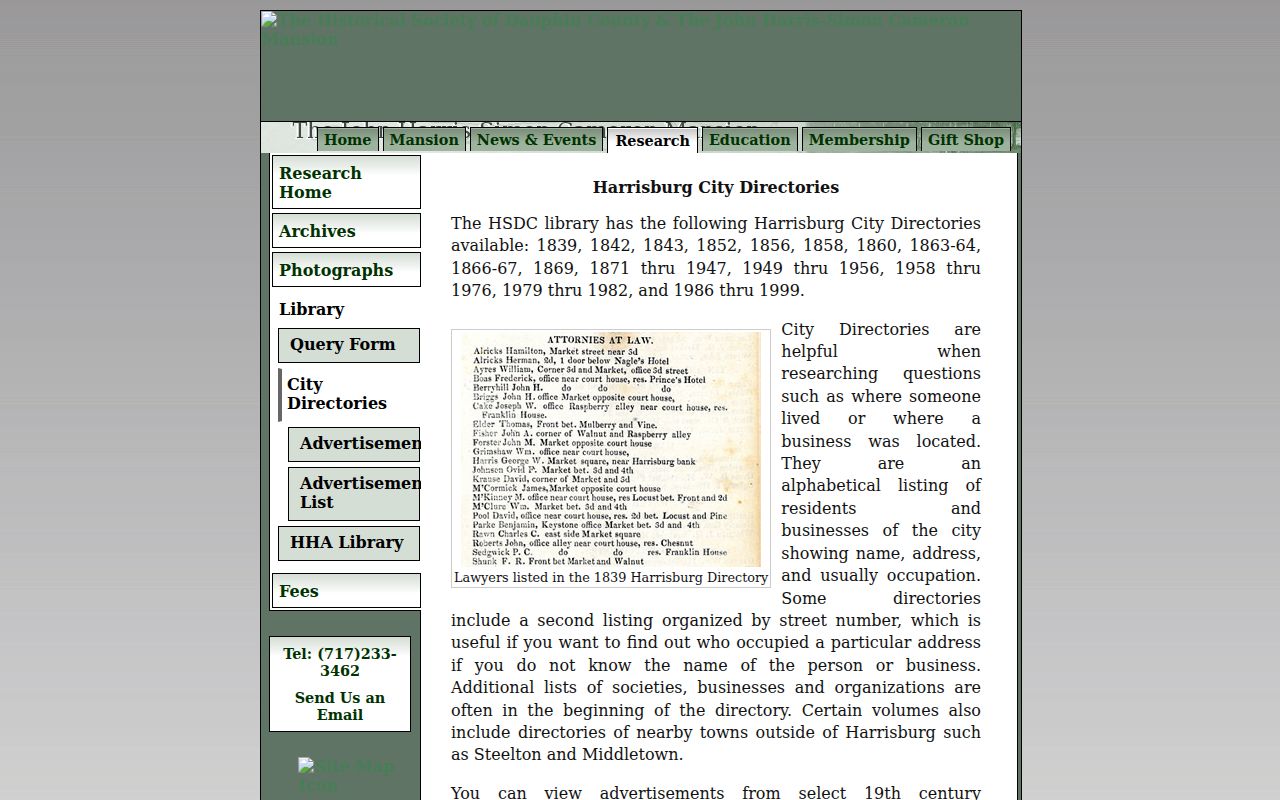This screenshot has width=1280, height=800.
Task: Open the 1839 attorneys directory thumbnail
Action: pyautogui.click(x=611, y=449)
